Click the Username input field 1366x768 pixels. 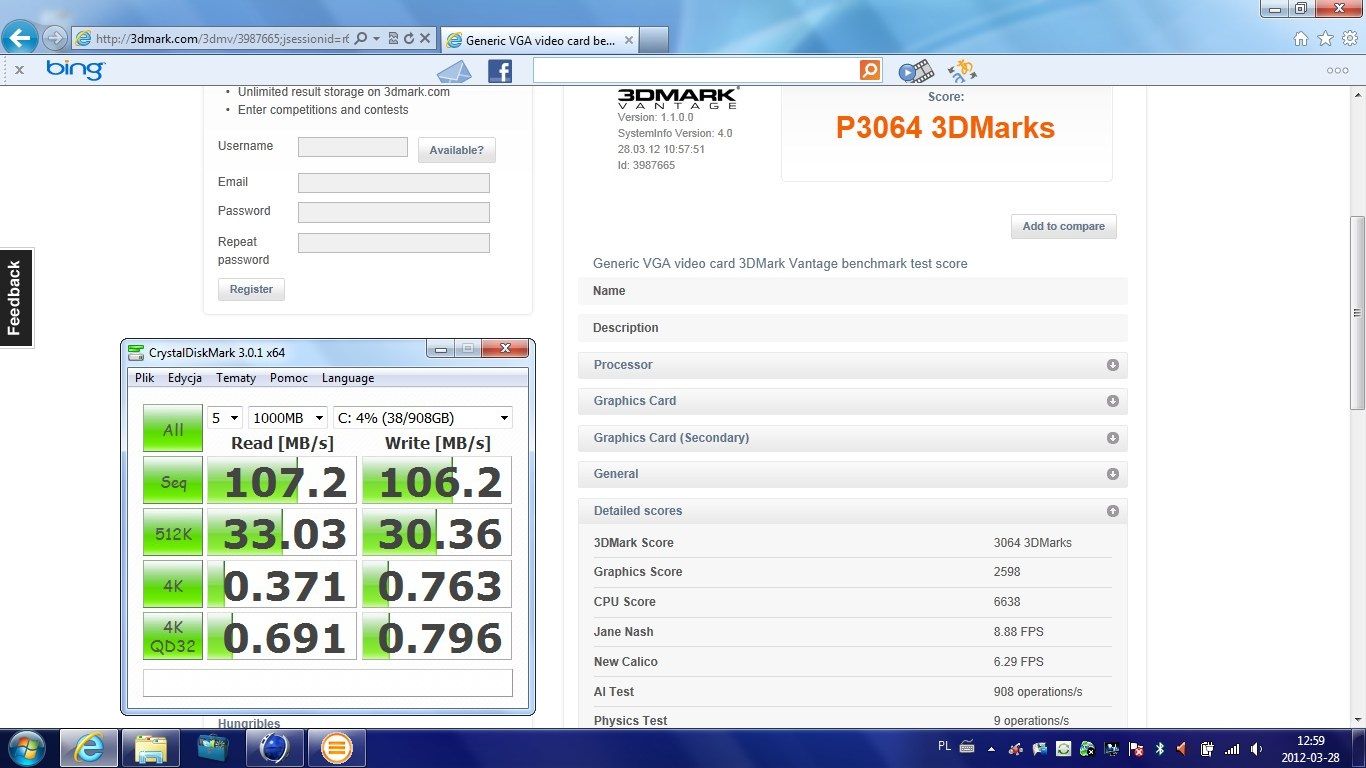coord(353,147)
